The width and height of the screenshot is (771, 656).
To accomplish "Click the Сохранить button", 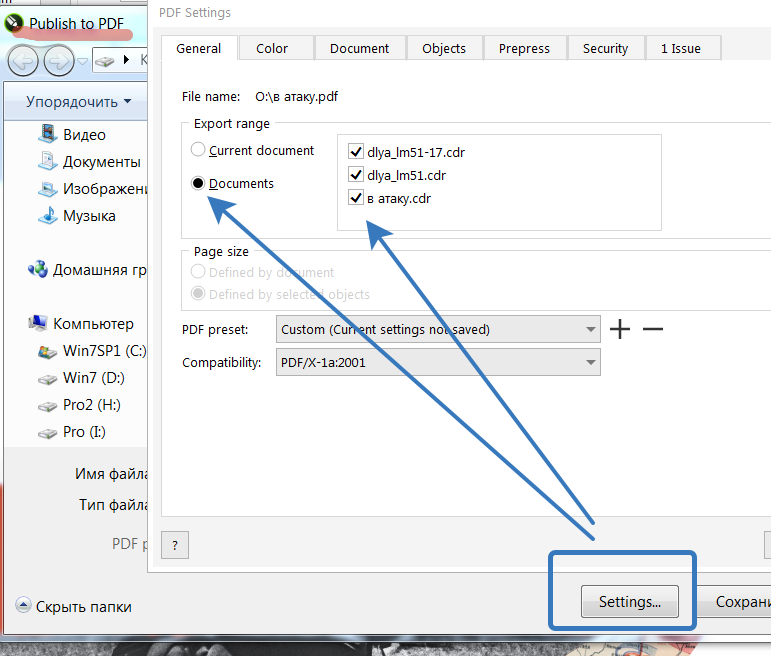I will click(735, 601).
